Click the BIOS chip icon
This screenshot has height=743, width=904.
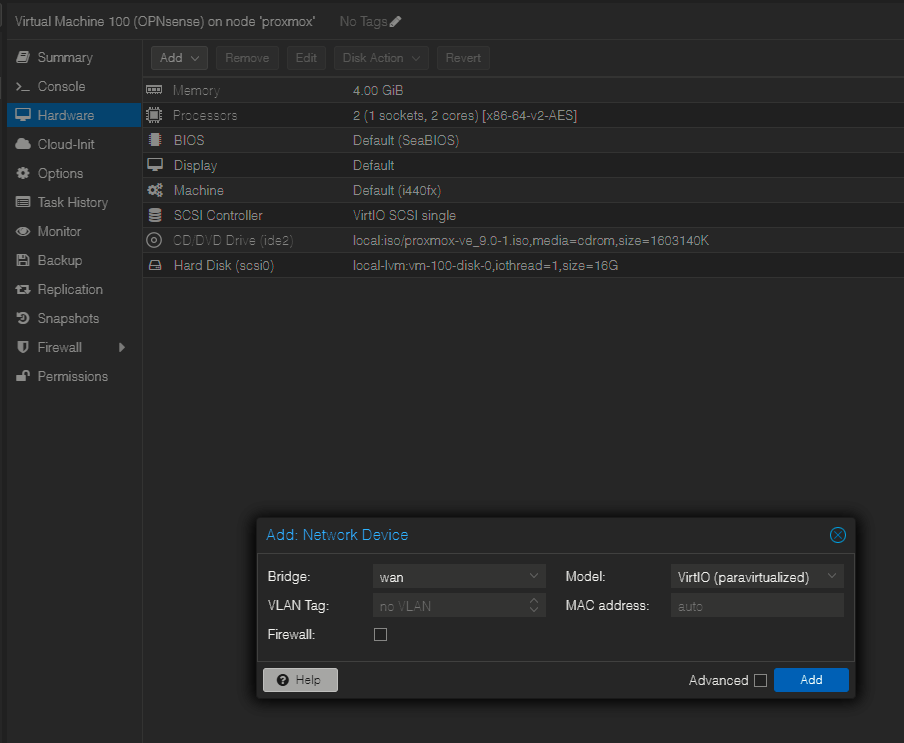(155, 140)
